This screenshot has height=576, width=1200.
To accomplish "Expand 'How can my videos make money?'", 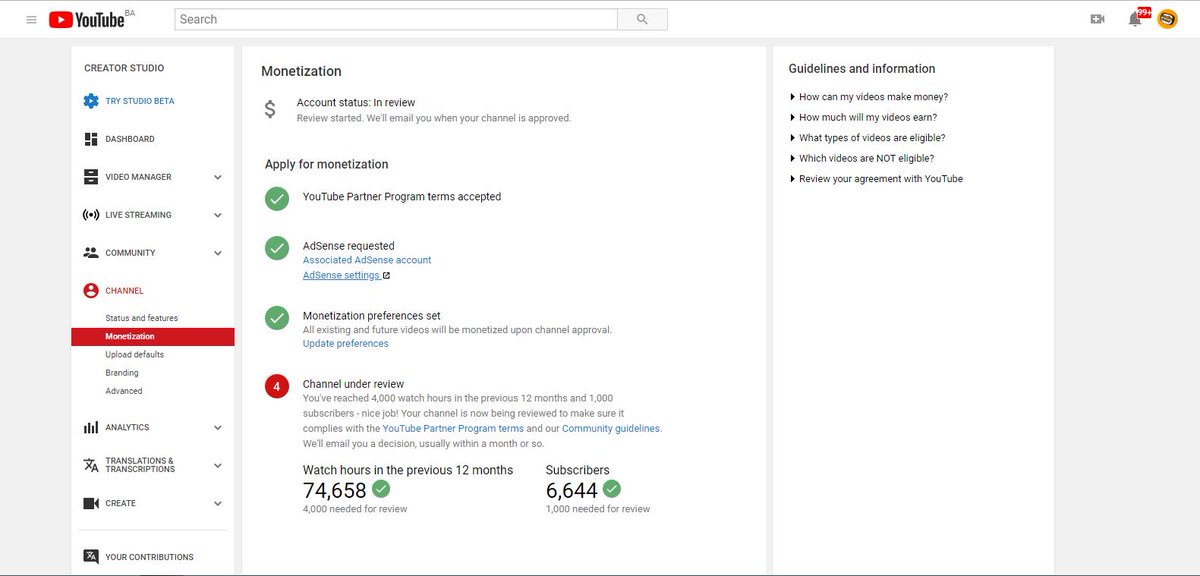I will pyautogui.click(x=868, y=97).
